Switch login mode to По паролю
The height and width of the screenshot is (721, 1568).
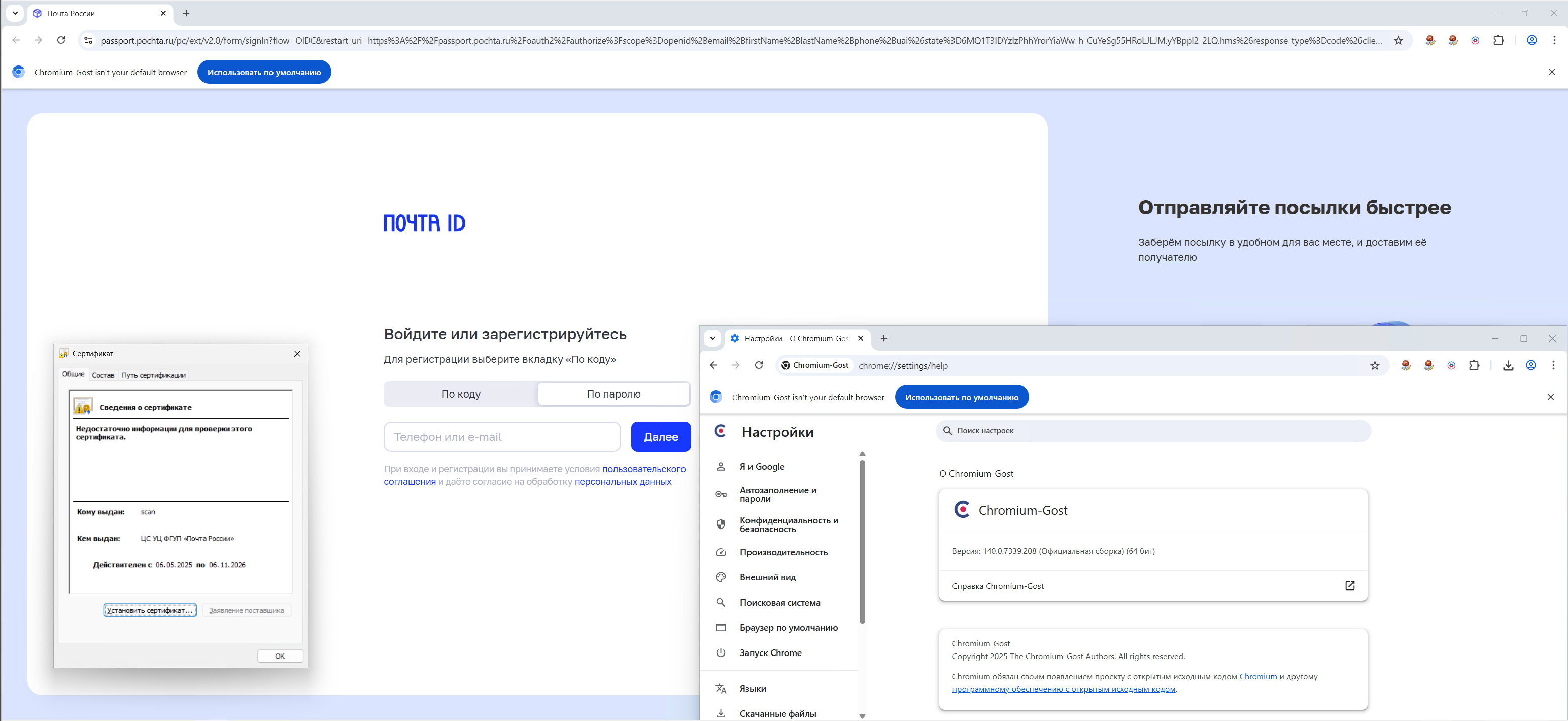coord(613,394)
